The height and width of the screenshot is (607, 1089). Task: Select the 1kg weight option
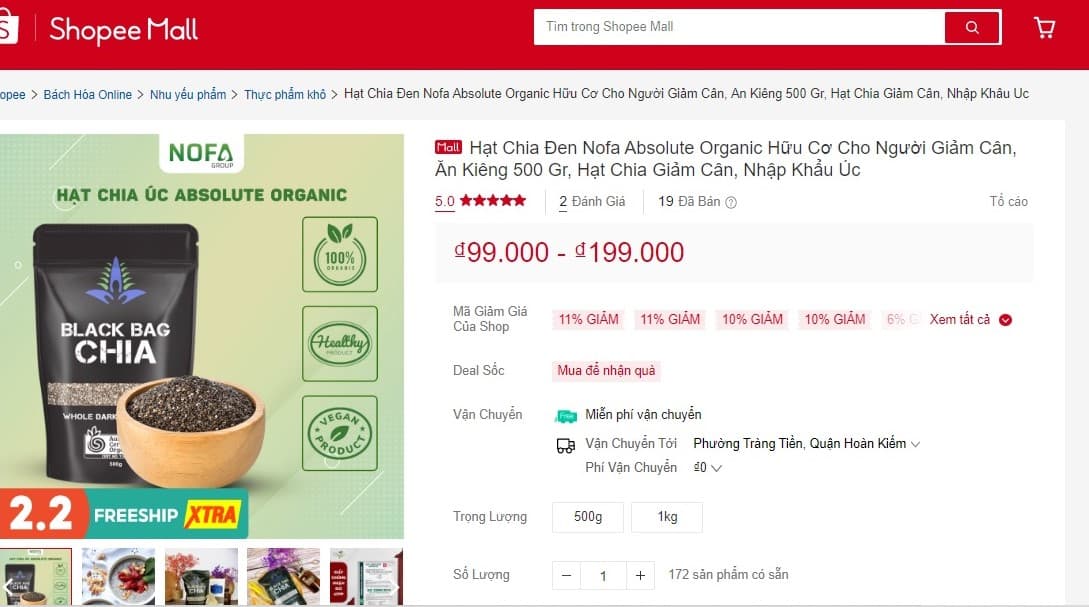667,517
